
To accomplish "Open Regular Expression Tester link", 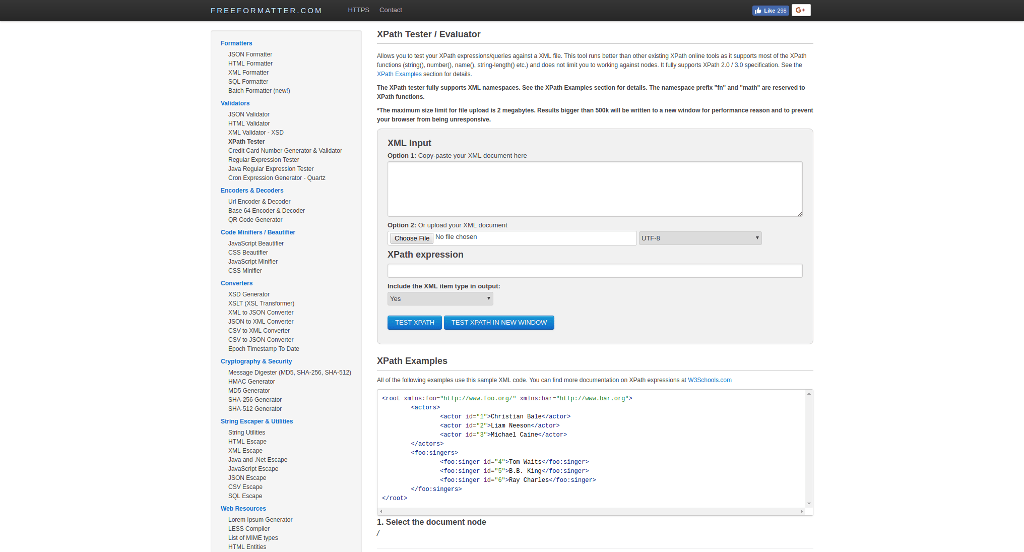I will [x=264, y=160].
